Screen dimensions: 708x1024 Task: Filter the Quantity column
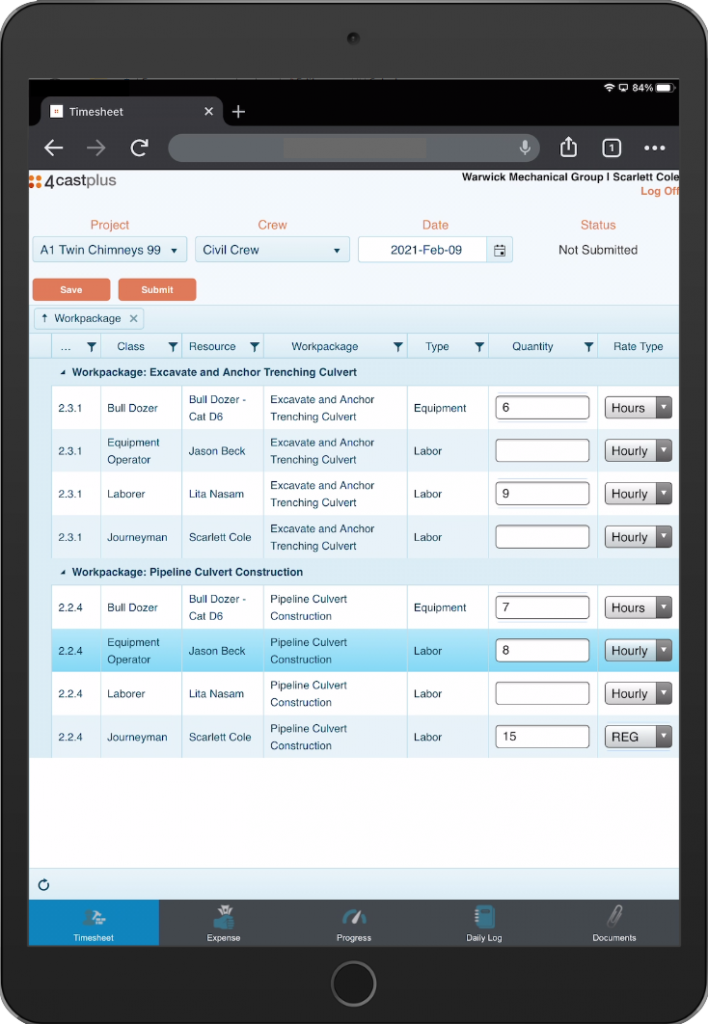(x=588, y=347)
